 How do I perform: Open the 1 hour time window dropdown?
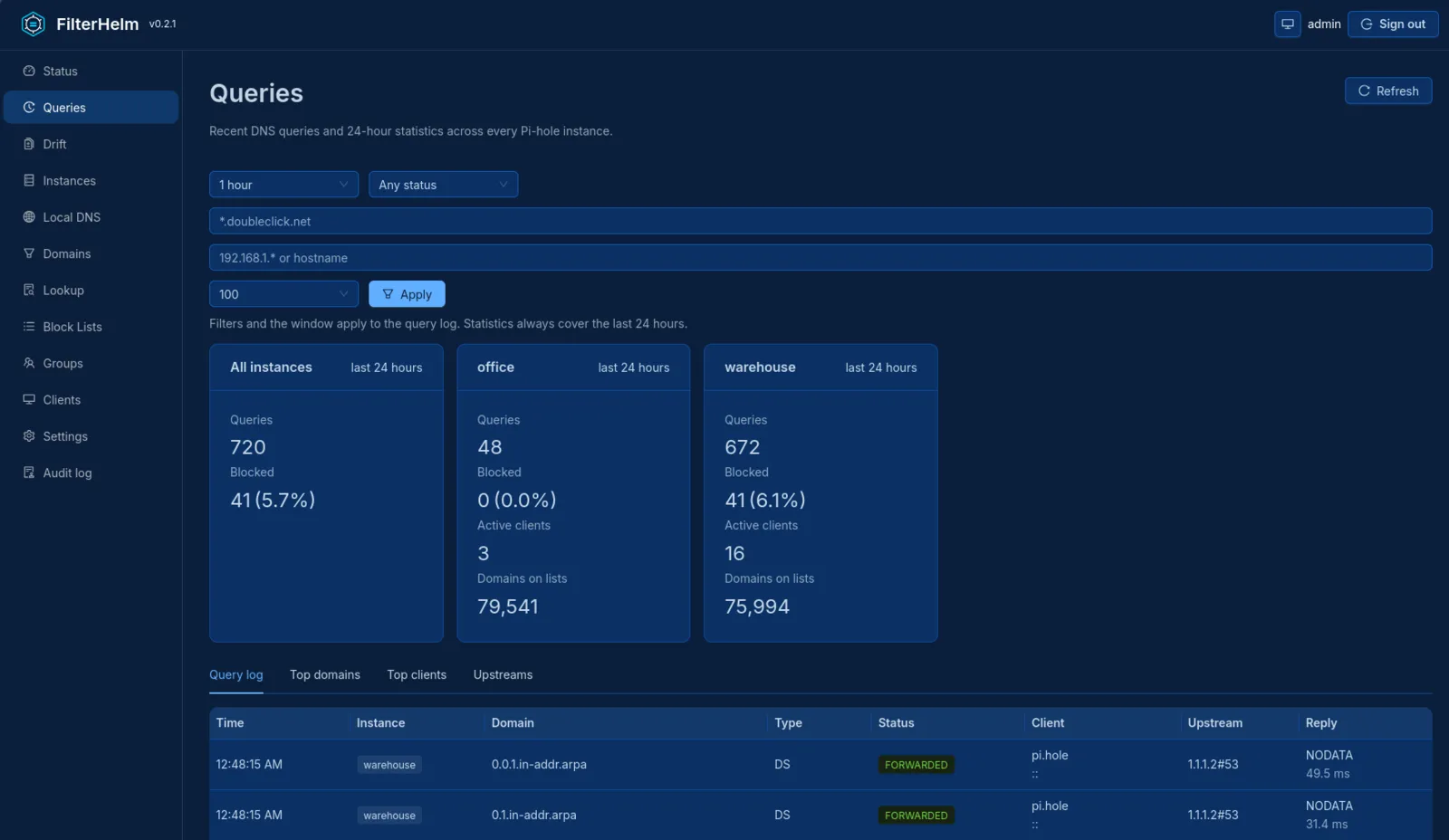coord(283,185)
